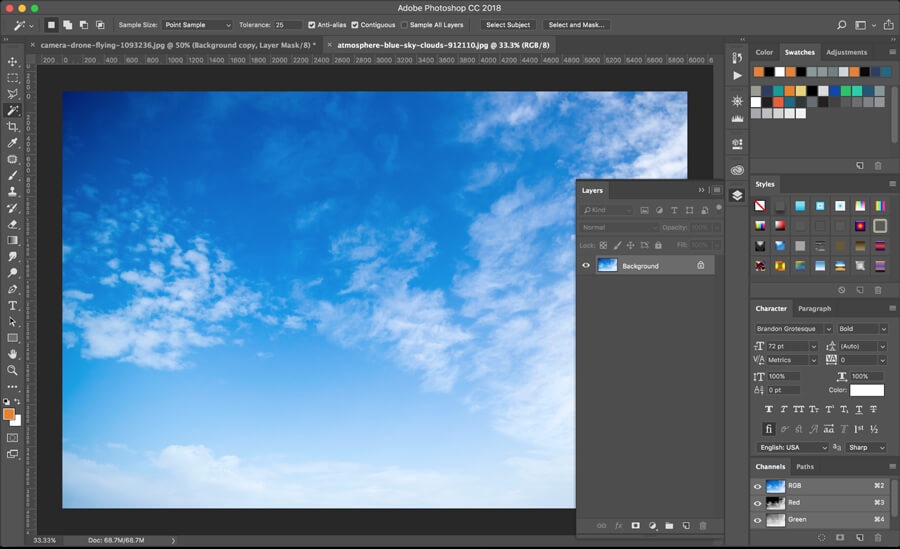Select the Crop tool
Screen dimensions: 900x549
click(13, 127)
